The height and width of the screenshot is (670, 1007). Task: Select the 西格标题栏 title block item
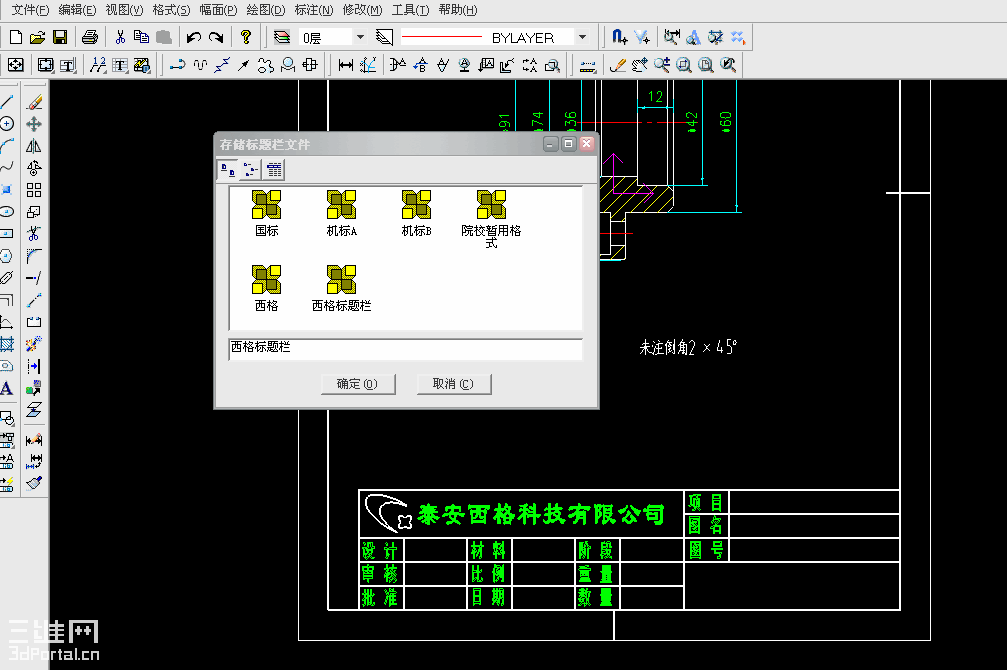click(342, 288)
